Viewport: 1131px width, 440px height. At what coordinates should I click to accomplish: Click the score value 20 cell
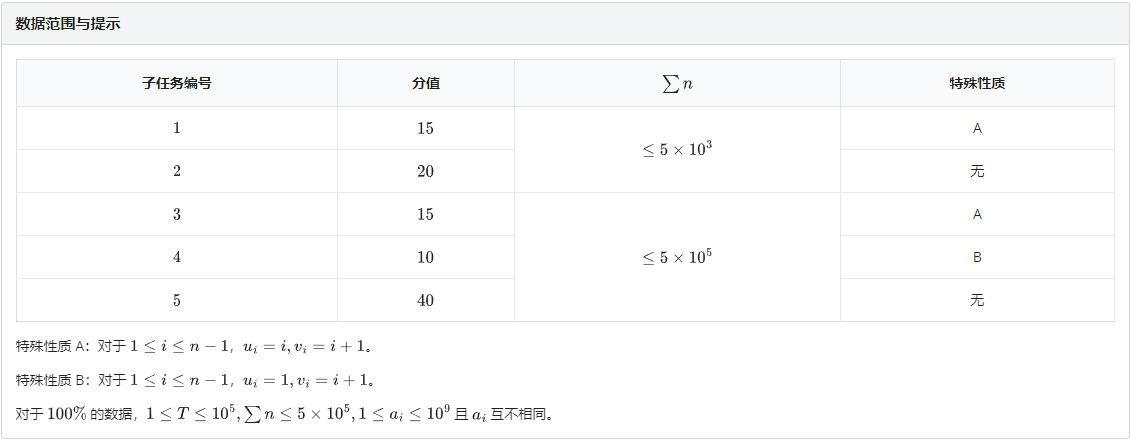pos(426,171)
